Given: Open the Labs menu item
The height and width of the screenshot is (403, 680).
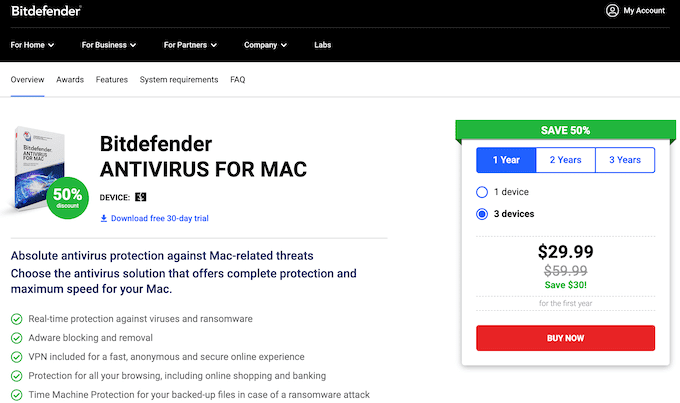Looking at the screenshot, I should pos(322,45).
